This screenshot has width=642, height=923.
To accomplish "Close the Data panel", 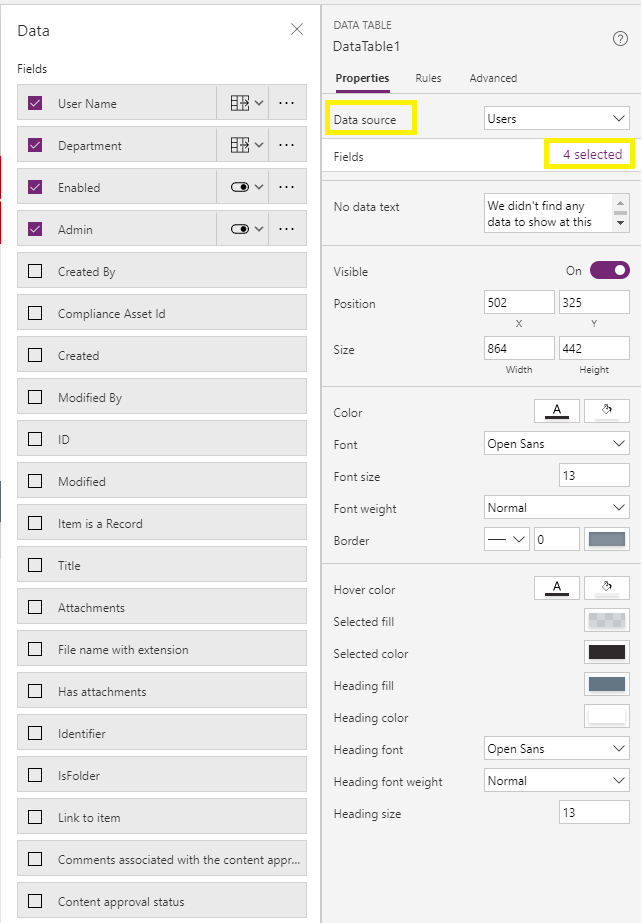I will click(x=297, y=29).
